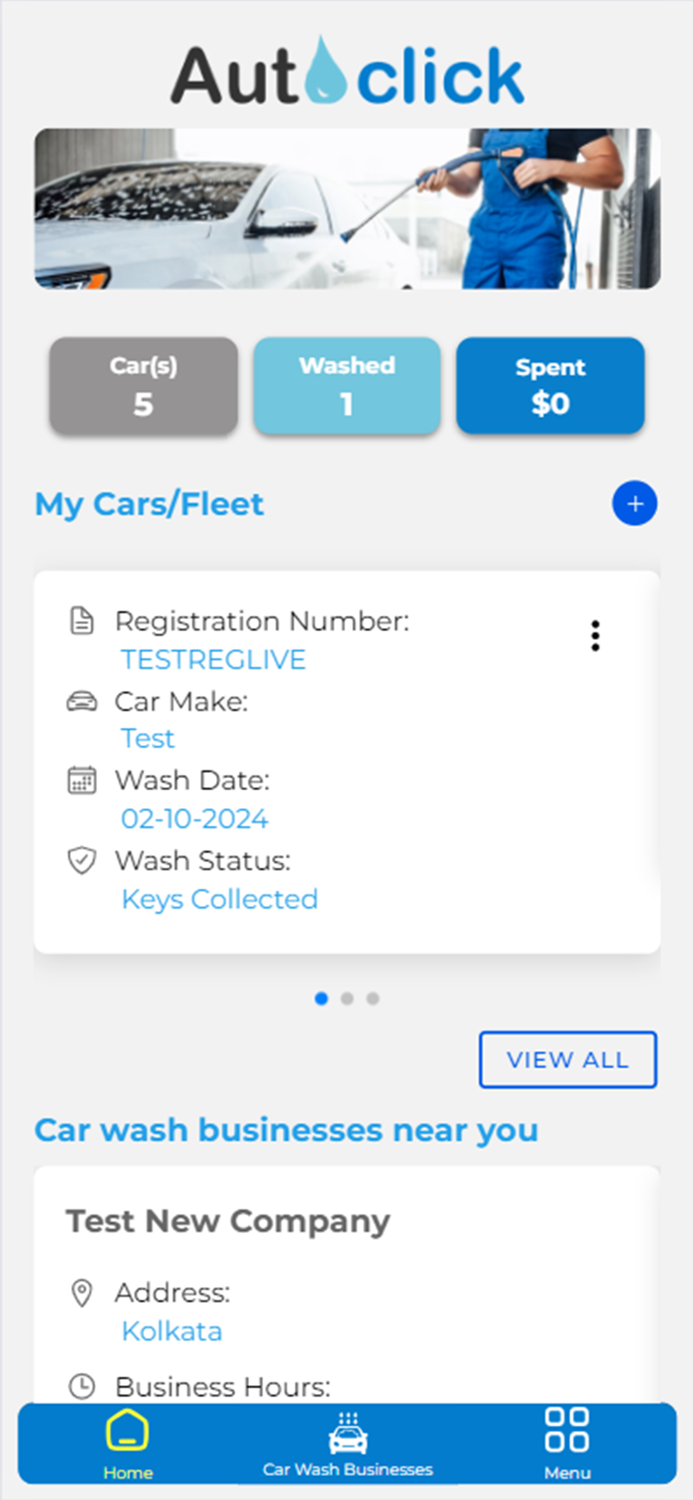
Task: Select the Home icon in bottom navigation
Action: click(128, 1437)
